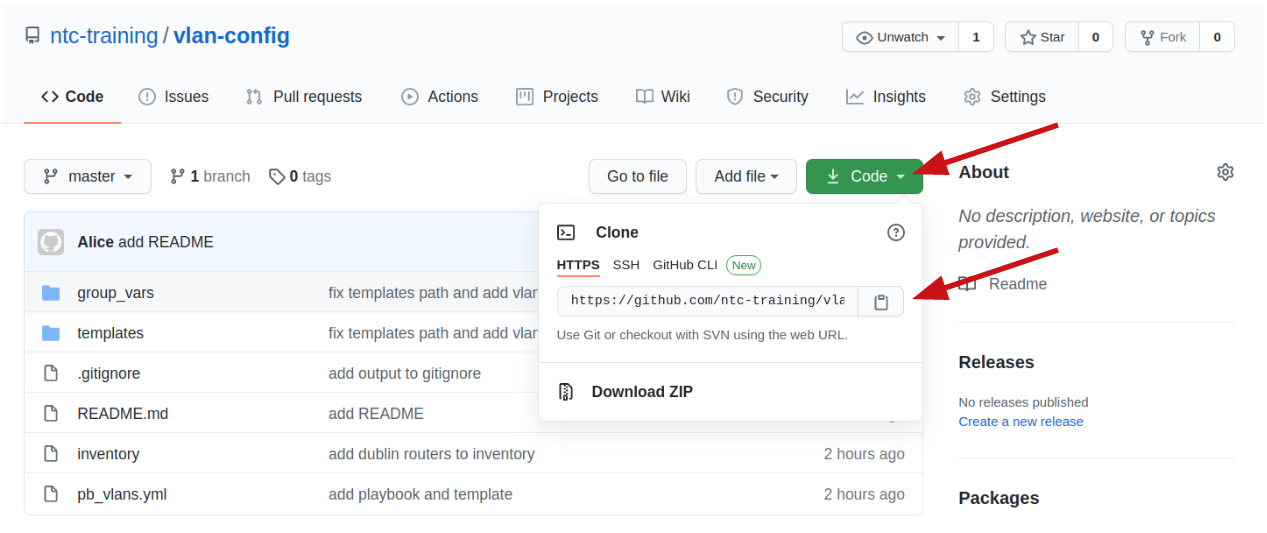Open the Add file dropdown
This screenshot has height=533, width=1267.
point(746,176)
